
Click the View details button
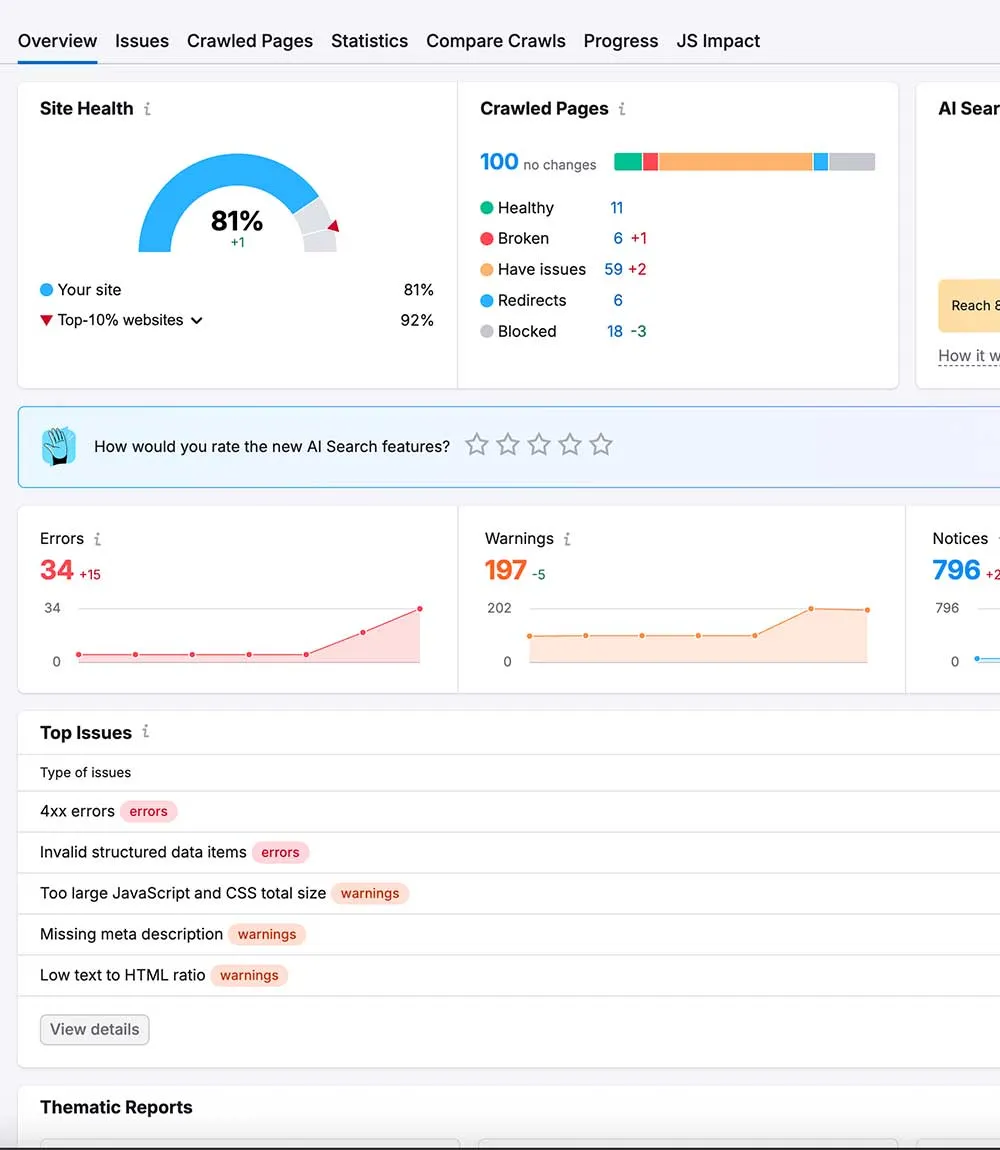pyautogui.click(x=94, y=1029)
